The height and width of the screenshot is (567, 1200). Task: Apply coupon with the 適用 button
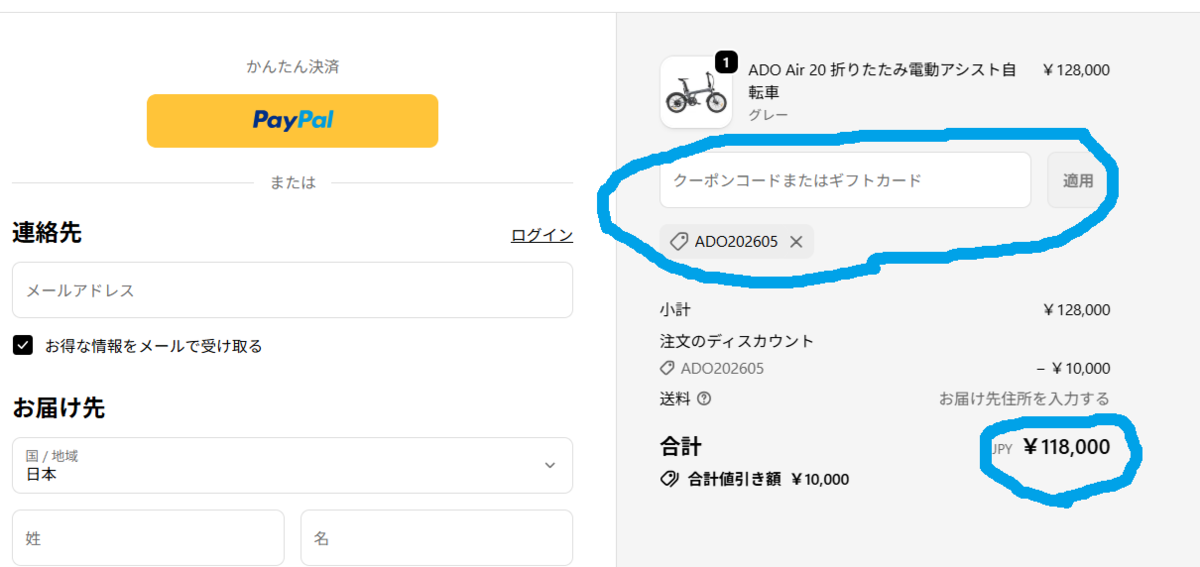click(1078, 180)
